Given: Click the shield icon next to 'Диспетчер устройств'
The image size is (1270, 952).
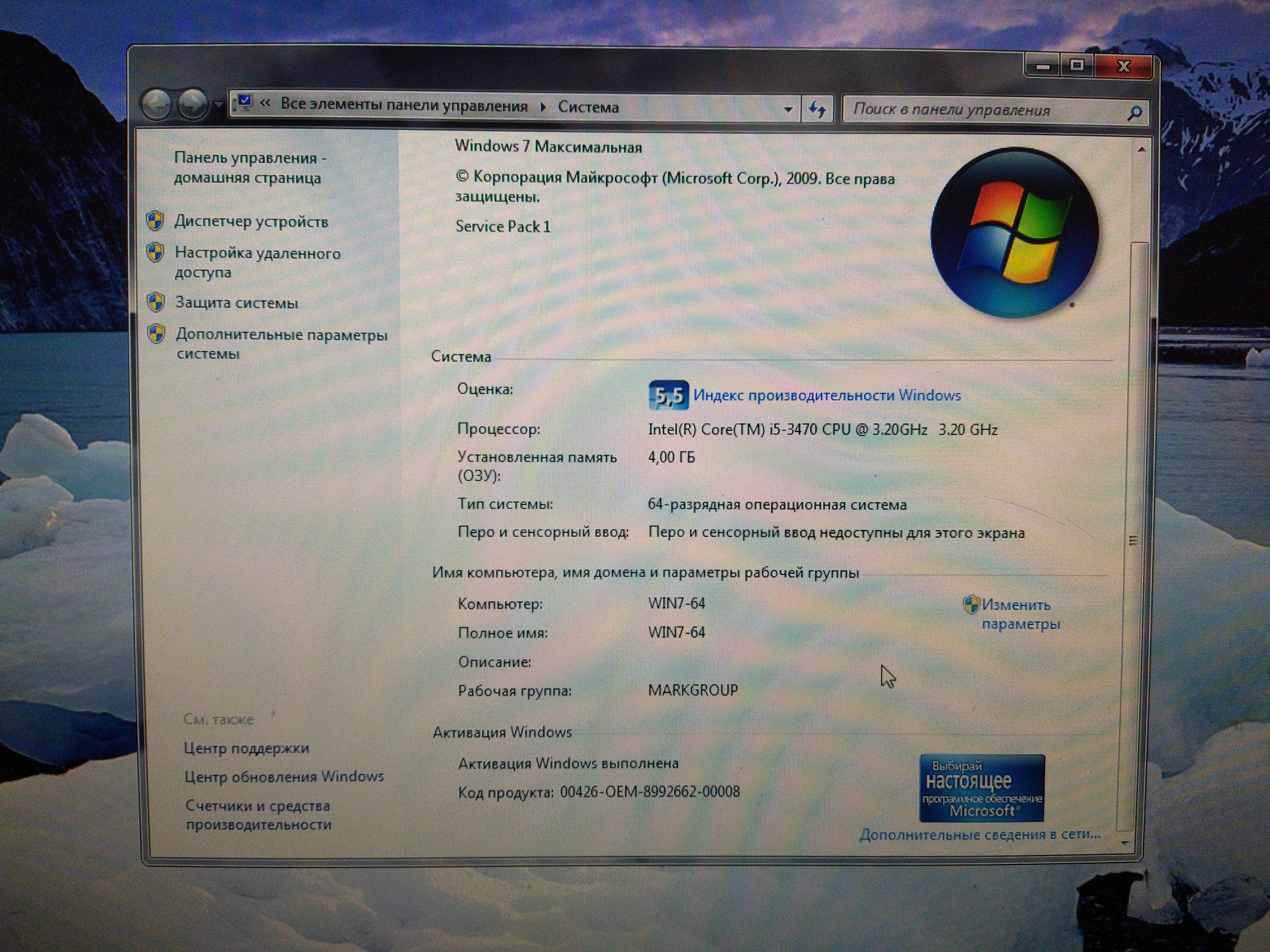Looking at the screenshot, I should (x=155, y=221).
